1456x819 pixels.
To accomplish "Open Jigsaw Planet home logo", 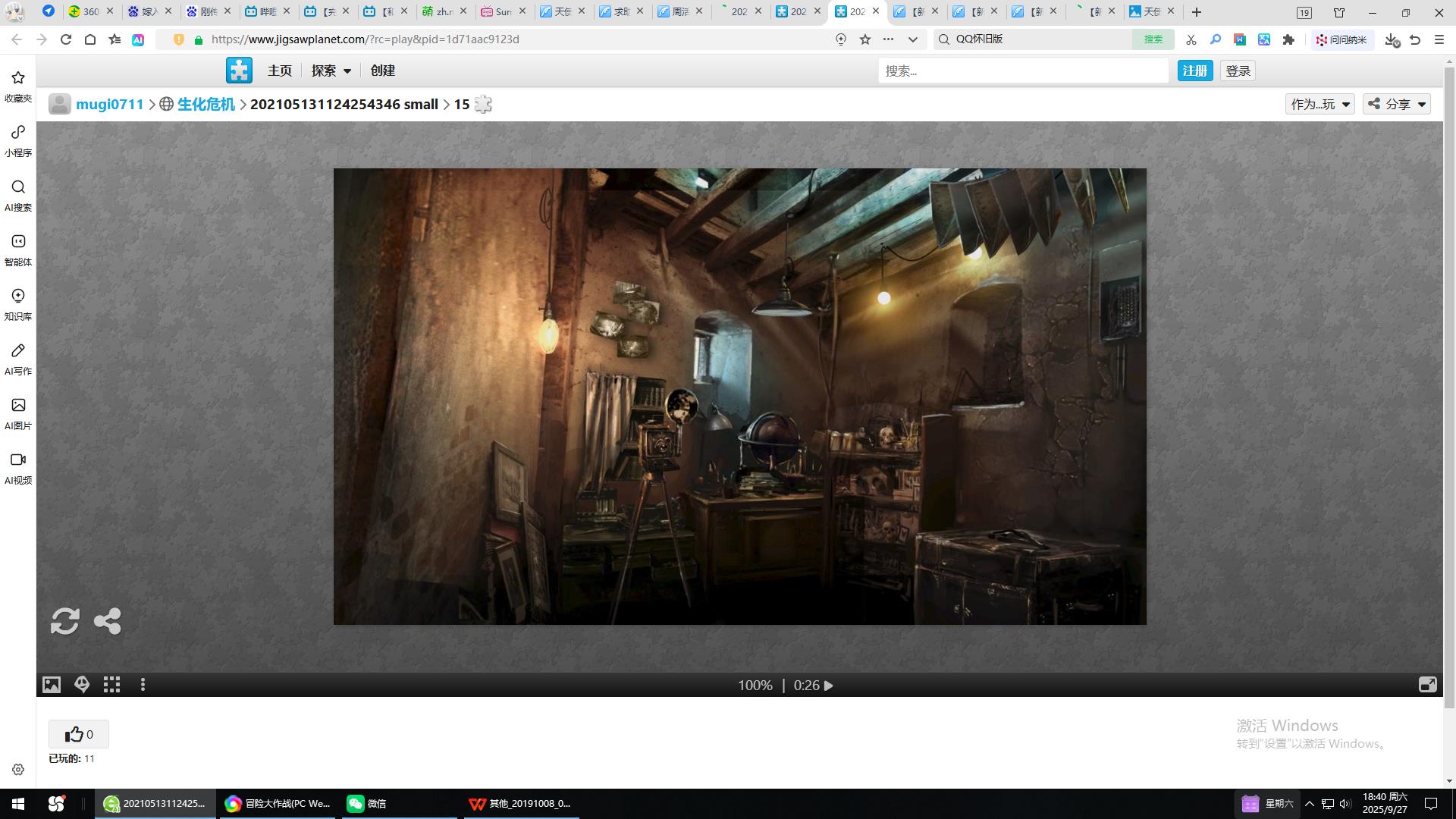I will (239, 71).
